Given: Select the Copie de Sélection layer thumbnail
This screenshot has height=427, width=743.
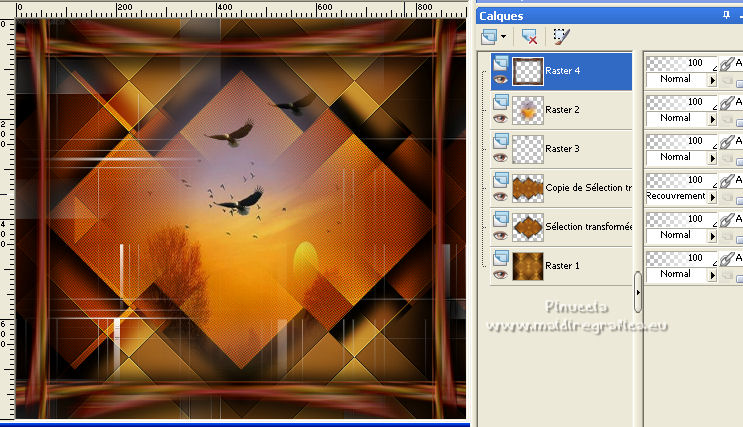Looking at the screenshot, I should 528,188.
